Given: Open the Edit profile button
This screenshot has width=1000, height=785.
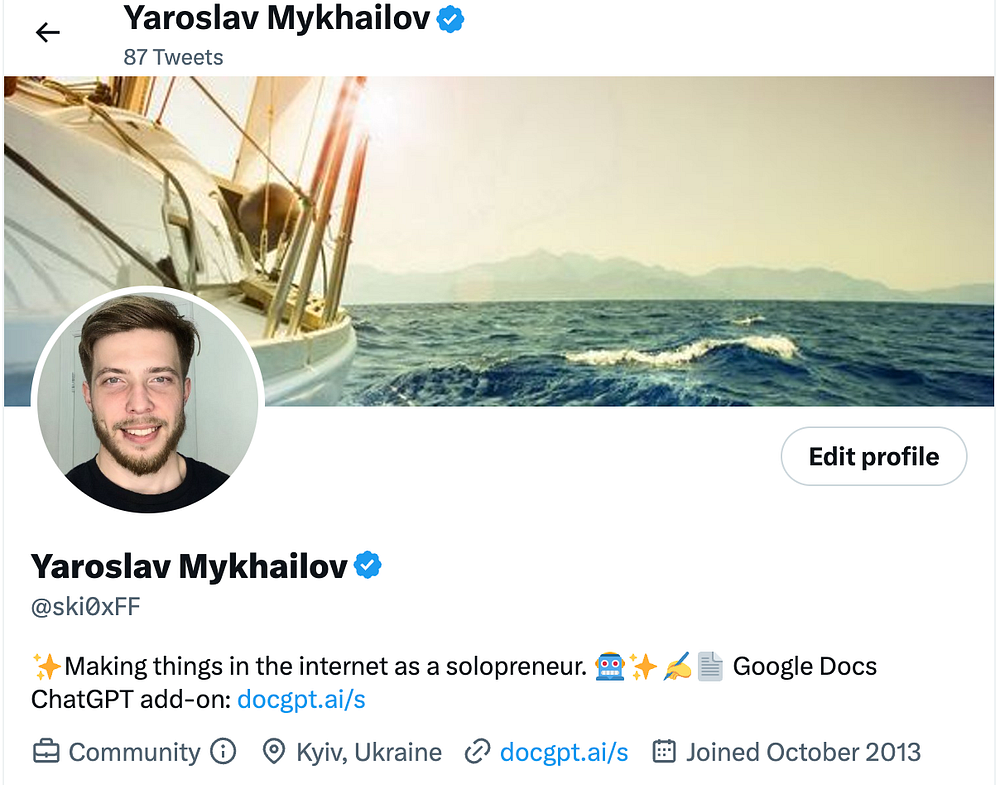Looking at the screenshot, I should coord(874,457).
